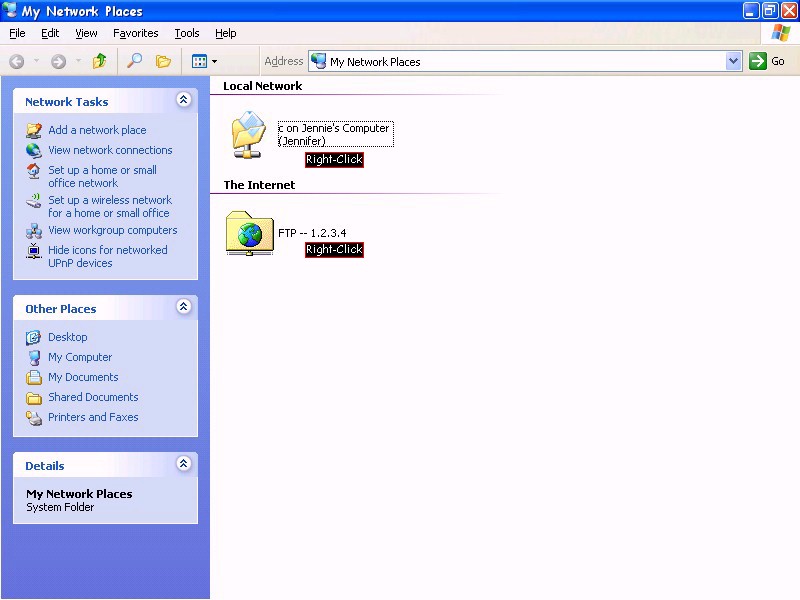
Task: Click the Printers and Faxes icon
Action: [34, 418]
